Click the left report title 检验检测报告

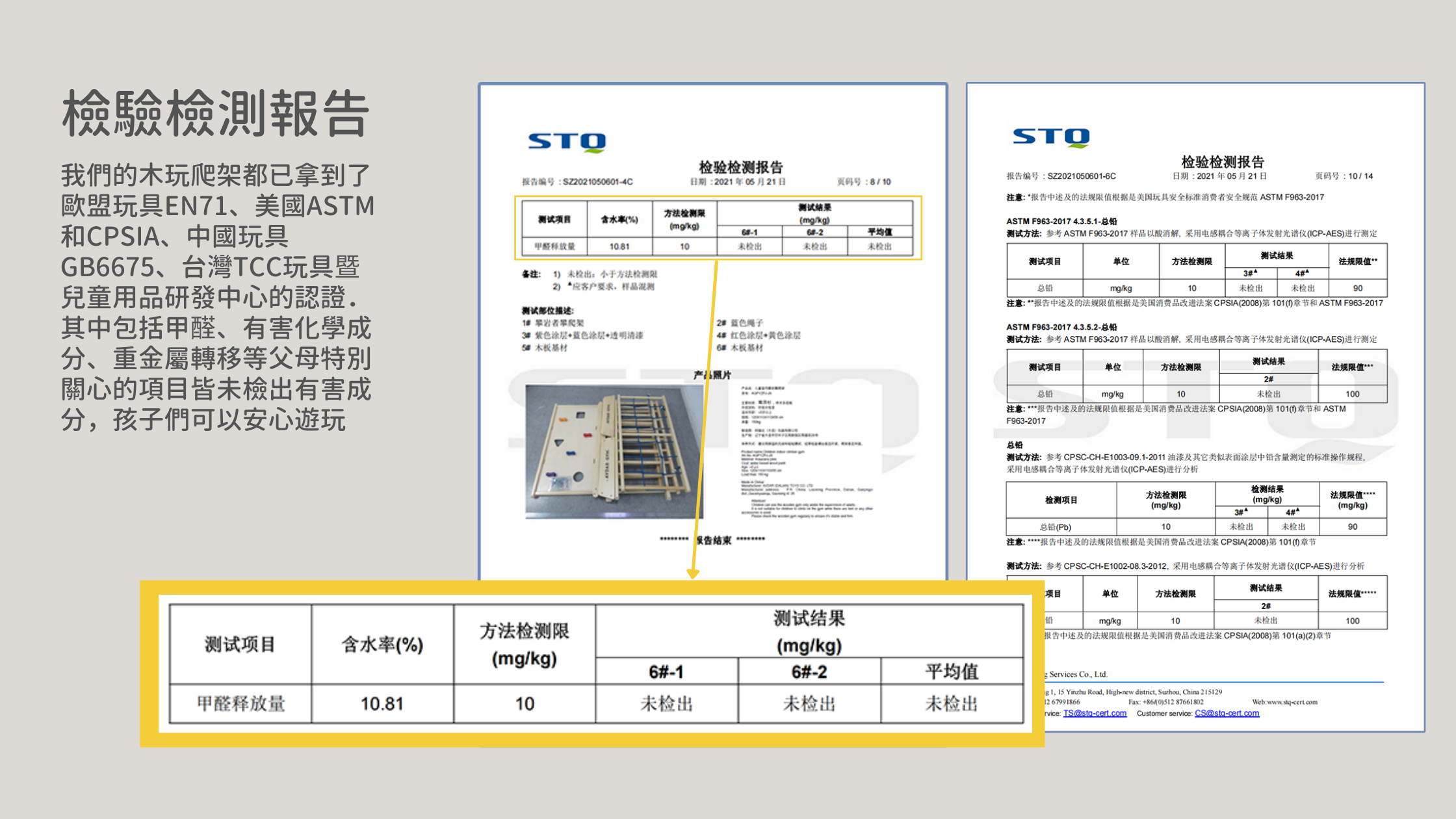pos(740,166)
